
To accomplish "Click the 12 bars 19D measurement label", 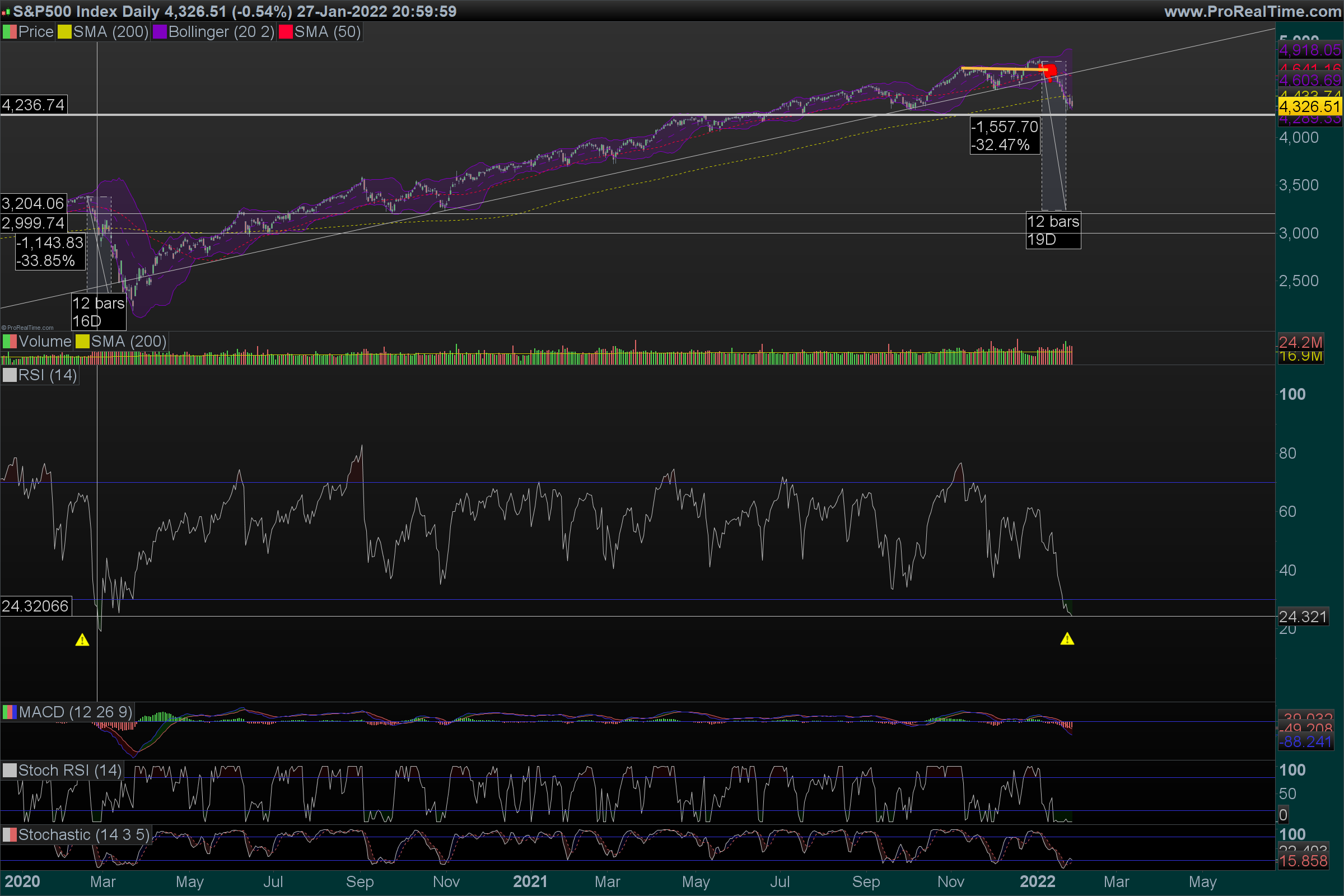I will [x=1053, y=230].
